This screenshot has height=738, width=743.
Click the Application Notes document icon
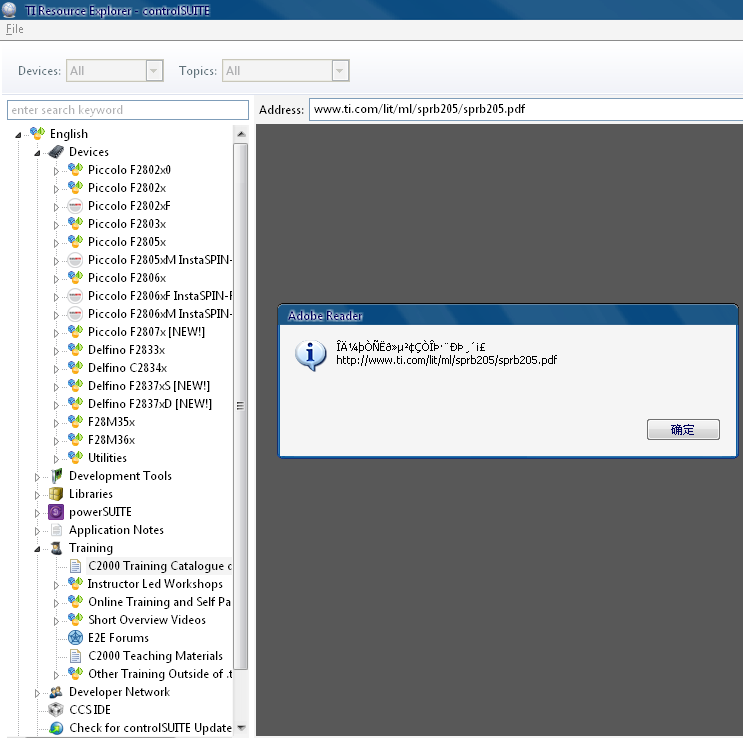point(56,530)
